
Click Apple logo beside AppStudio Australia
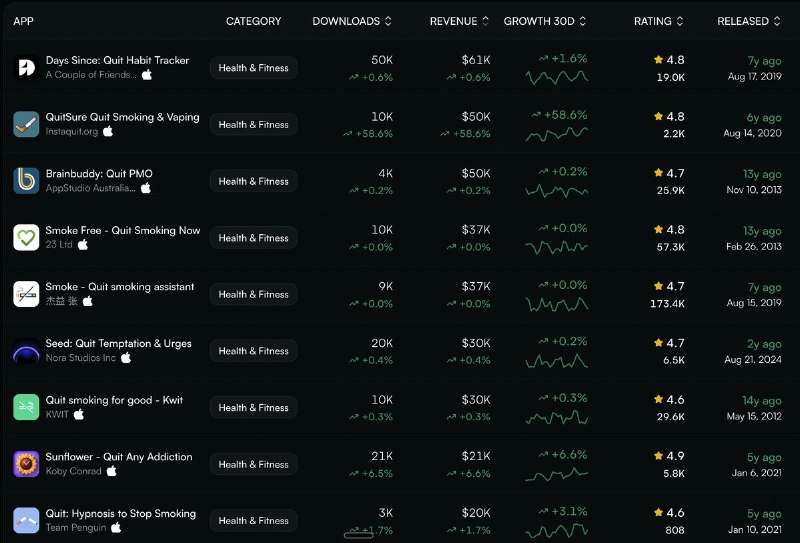tap(146, 188)
